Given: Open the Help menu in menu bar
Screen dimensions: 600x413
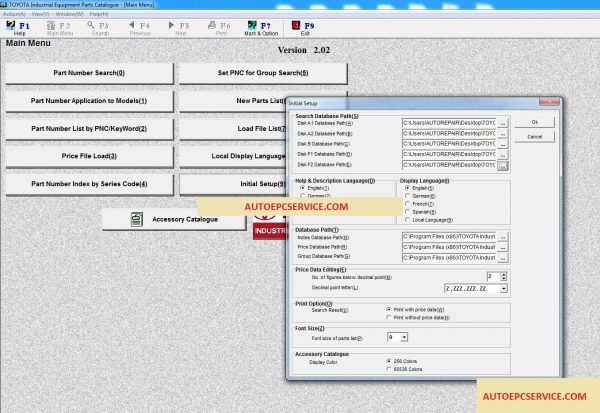Looking at the screenshot, I should click(99, 14).
